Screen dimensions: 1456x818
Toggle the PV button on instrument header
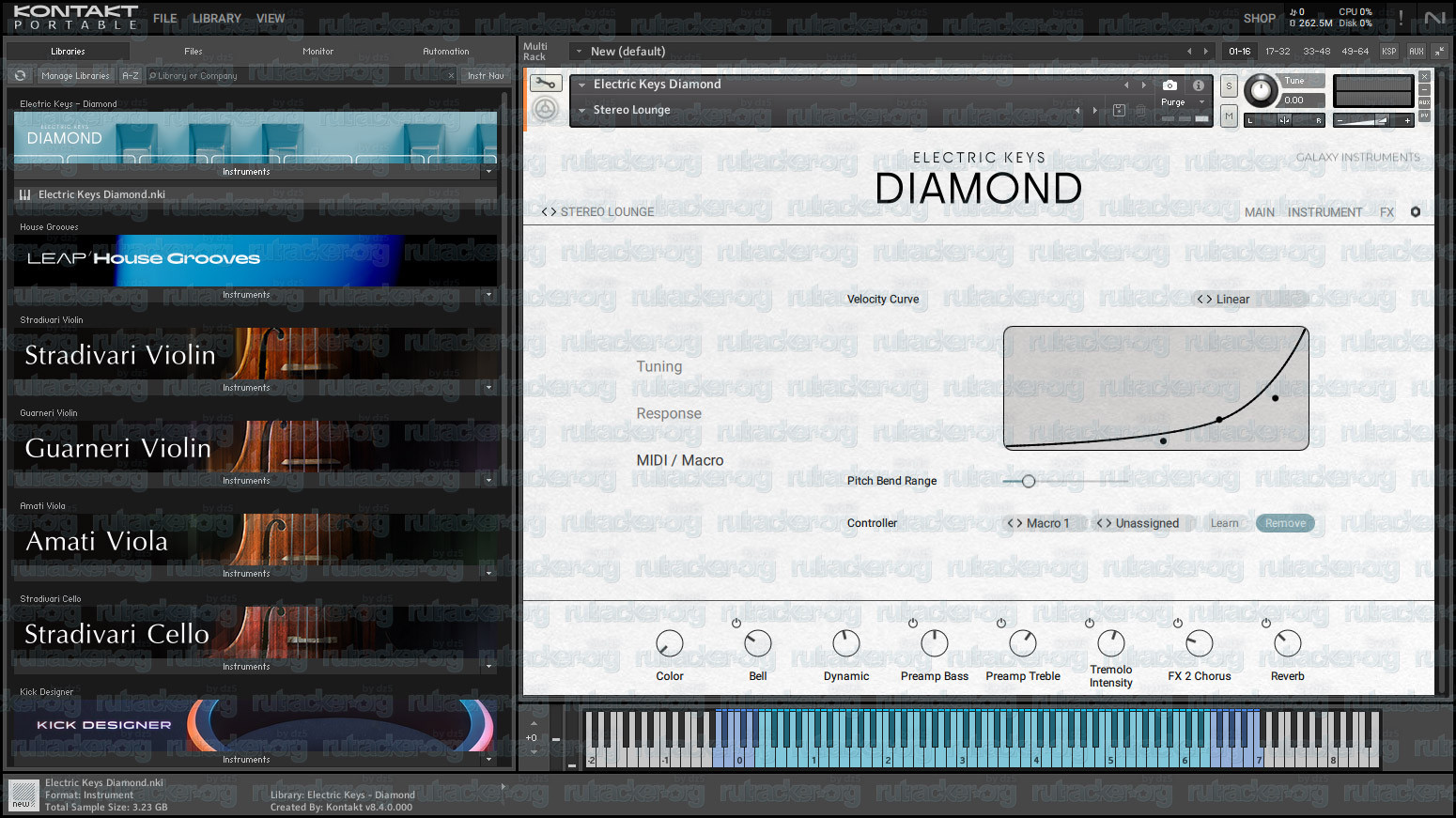[1425, 116]
